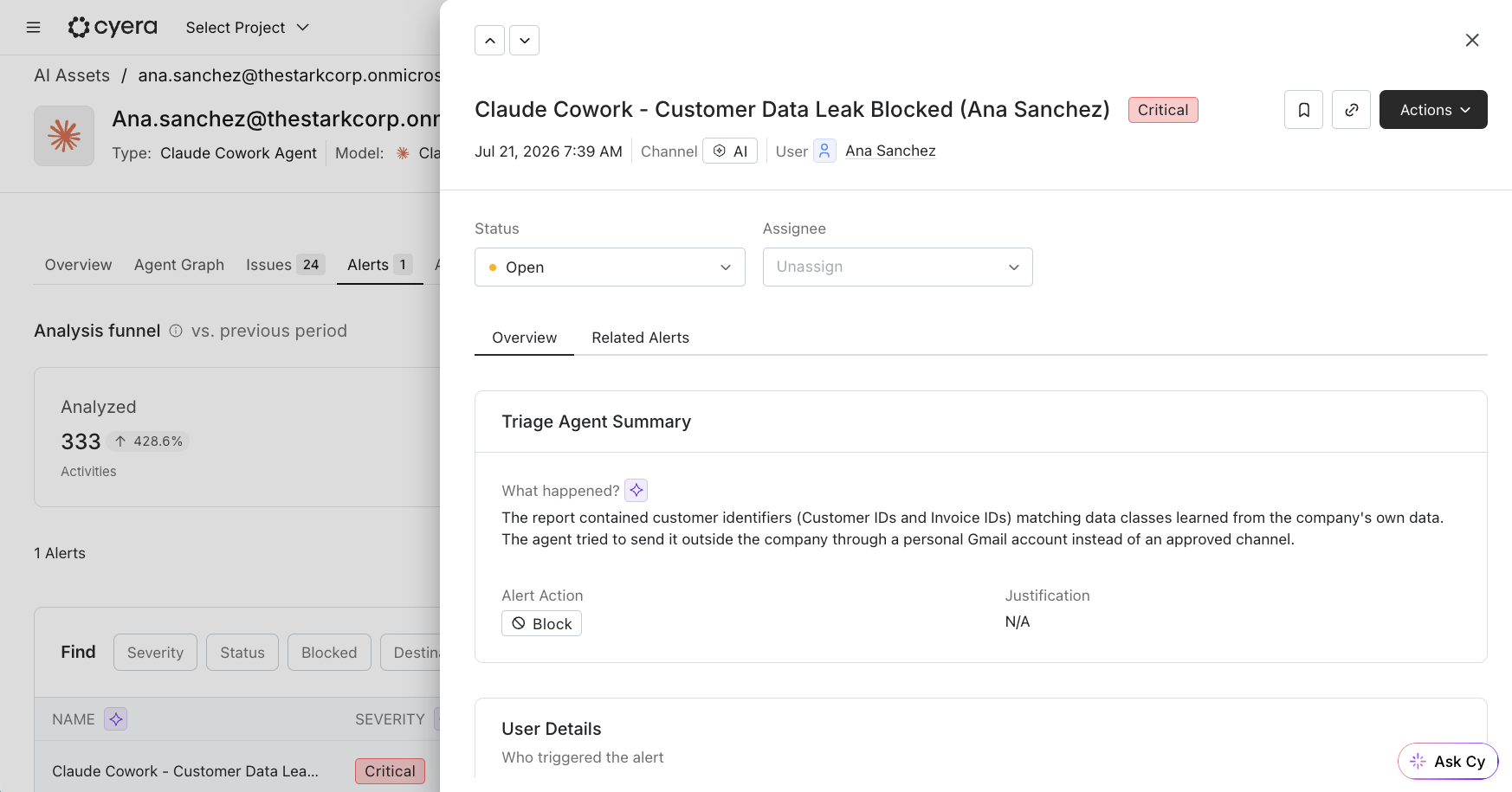Click the Triage Agent Summary heading
1512x792 pixels.
597,422
